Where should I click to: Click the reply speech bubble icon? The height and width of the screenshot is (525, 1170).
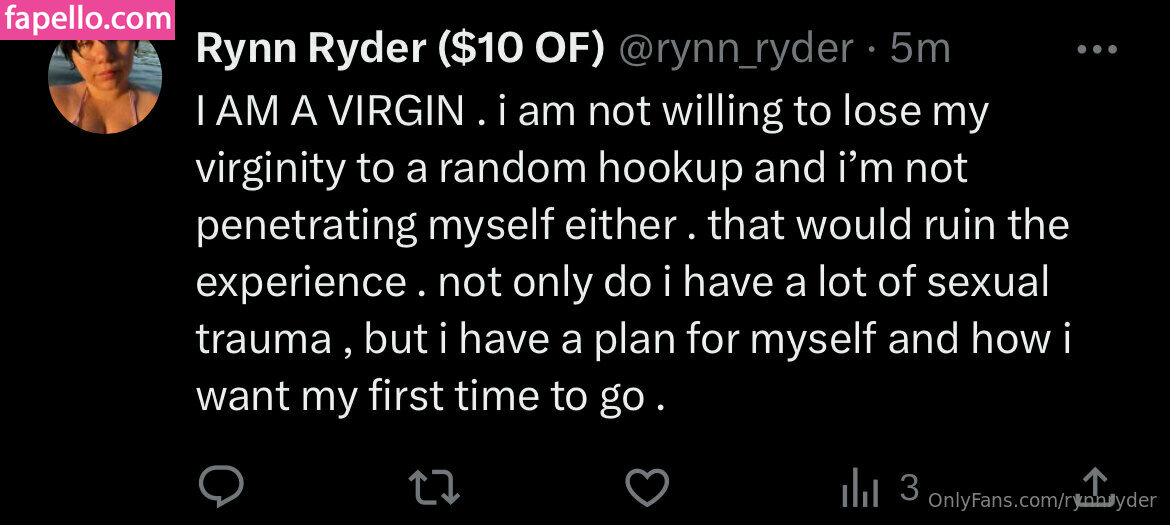coord(221,487)
